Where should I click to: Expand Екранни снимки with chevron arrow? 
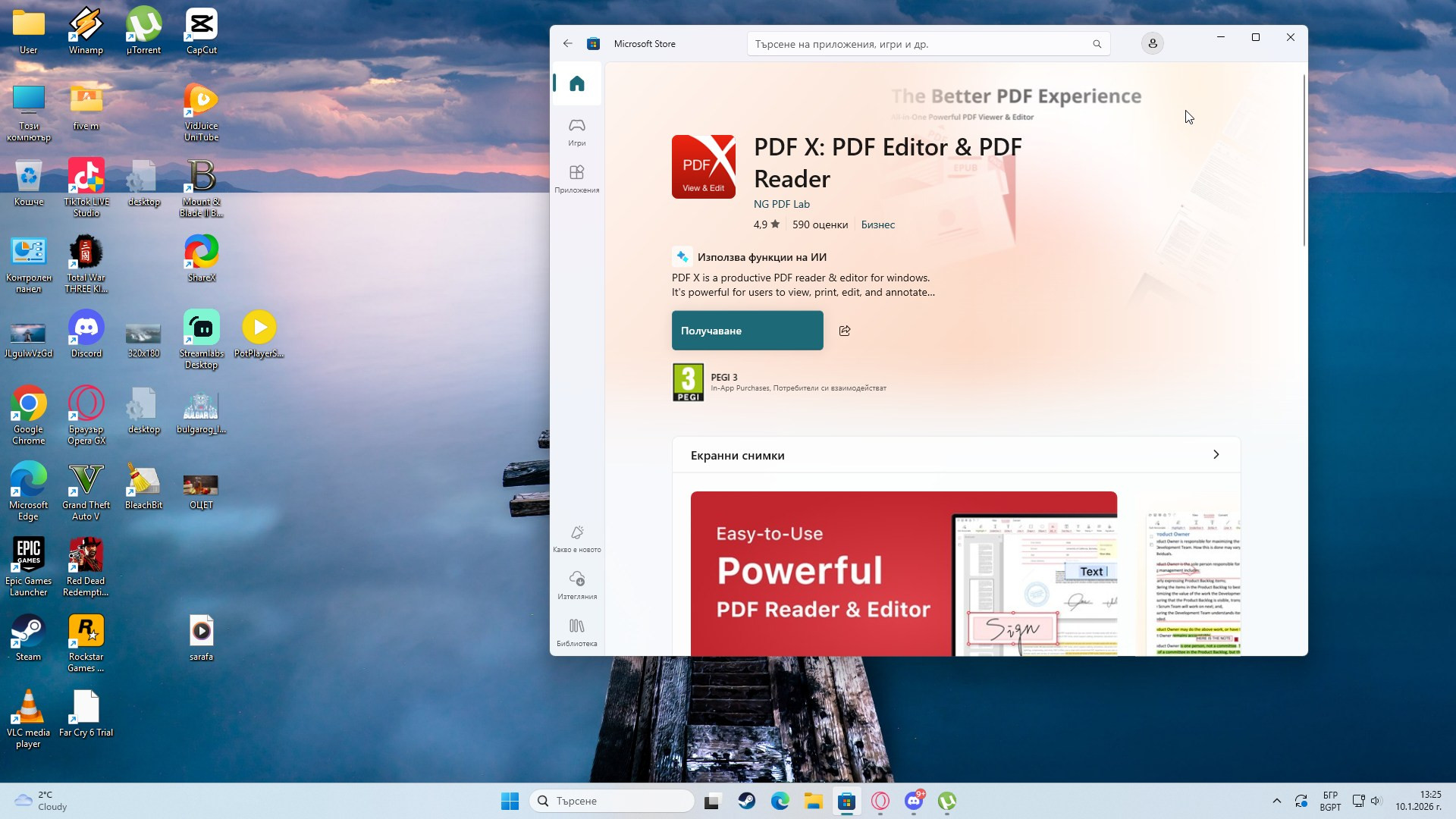coord(1216,455)
